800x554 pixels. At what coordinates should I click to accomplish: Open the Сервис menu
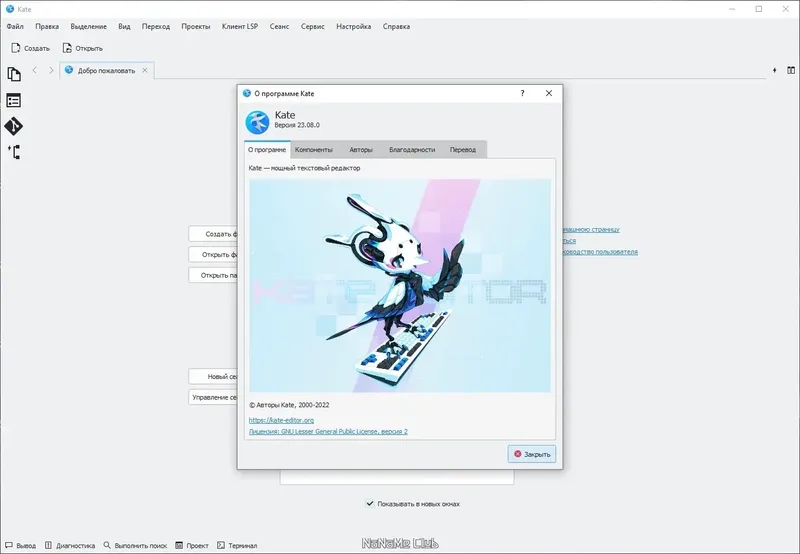click(313, 27)
